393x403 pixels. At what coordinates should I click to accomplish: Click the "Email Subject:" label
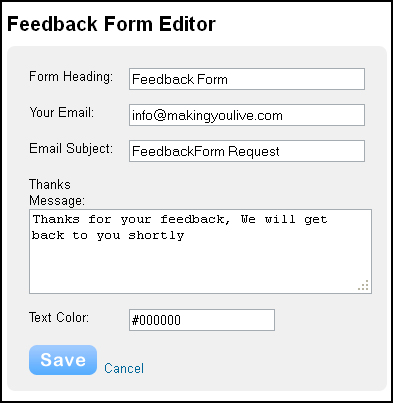tap(71, 149)
